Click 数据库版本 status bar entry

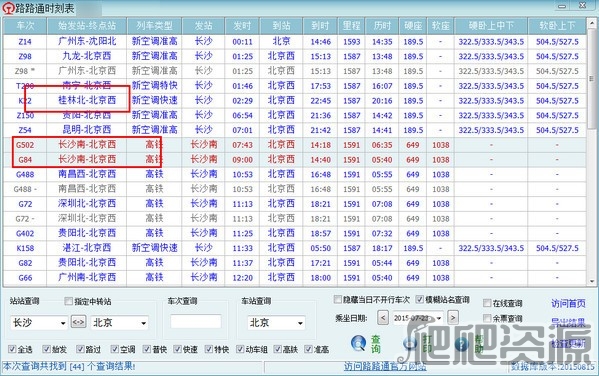pyautogui.click(x=553, y=368)
